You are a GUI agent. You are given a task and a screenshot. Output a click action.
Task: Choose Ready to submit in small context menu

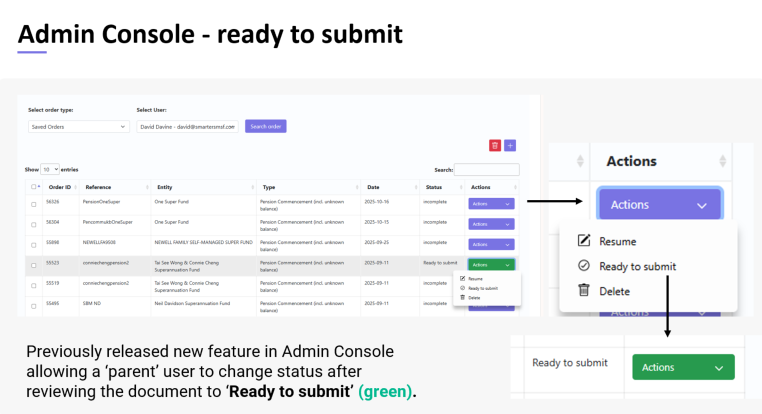click(x=483, y=288)
